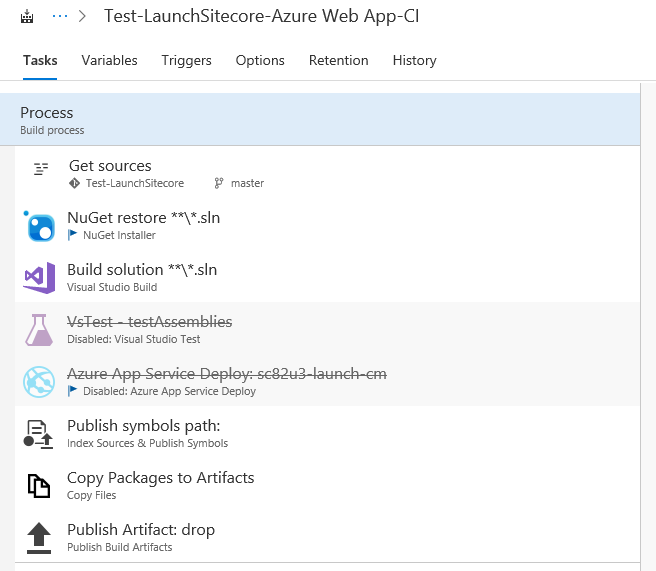Select the Get sources step
This screenshot has height=571, width=656.
327,173
